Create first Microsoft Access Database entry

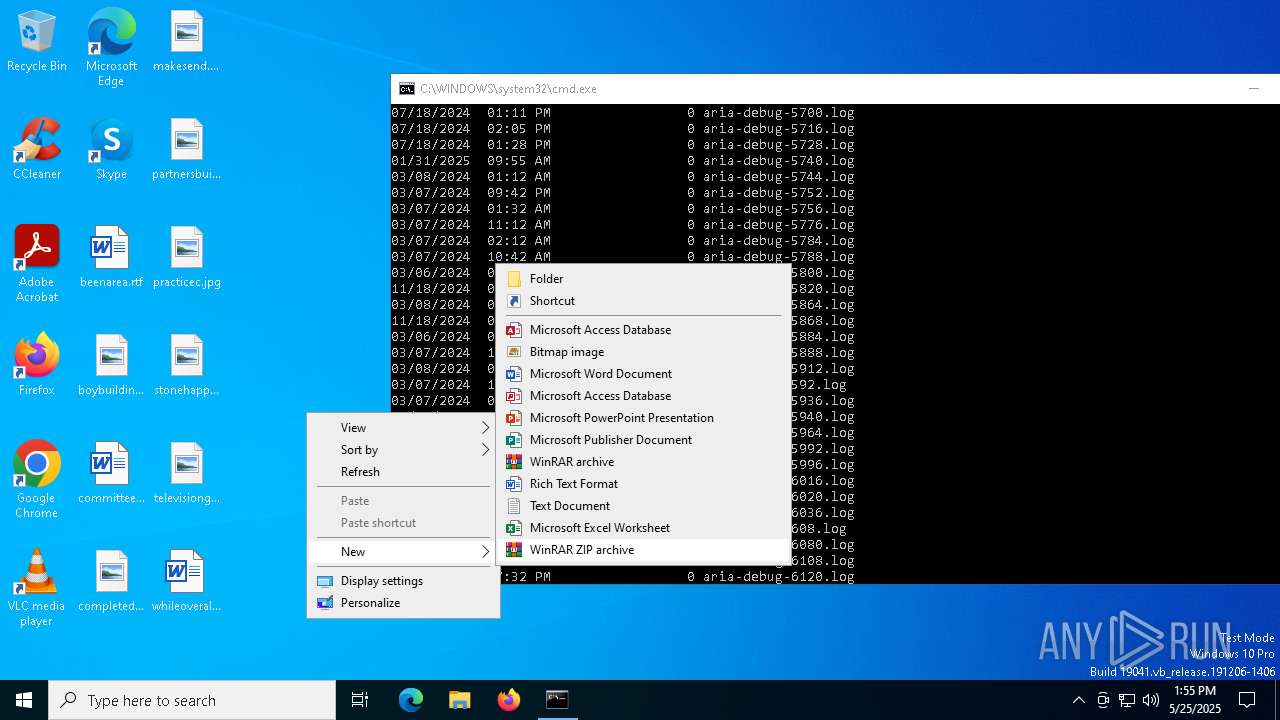pyautogui.click(x=644, y=330)
